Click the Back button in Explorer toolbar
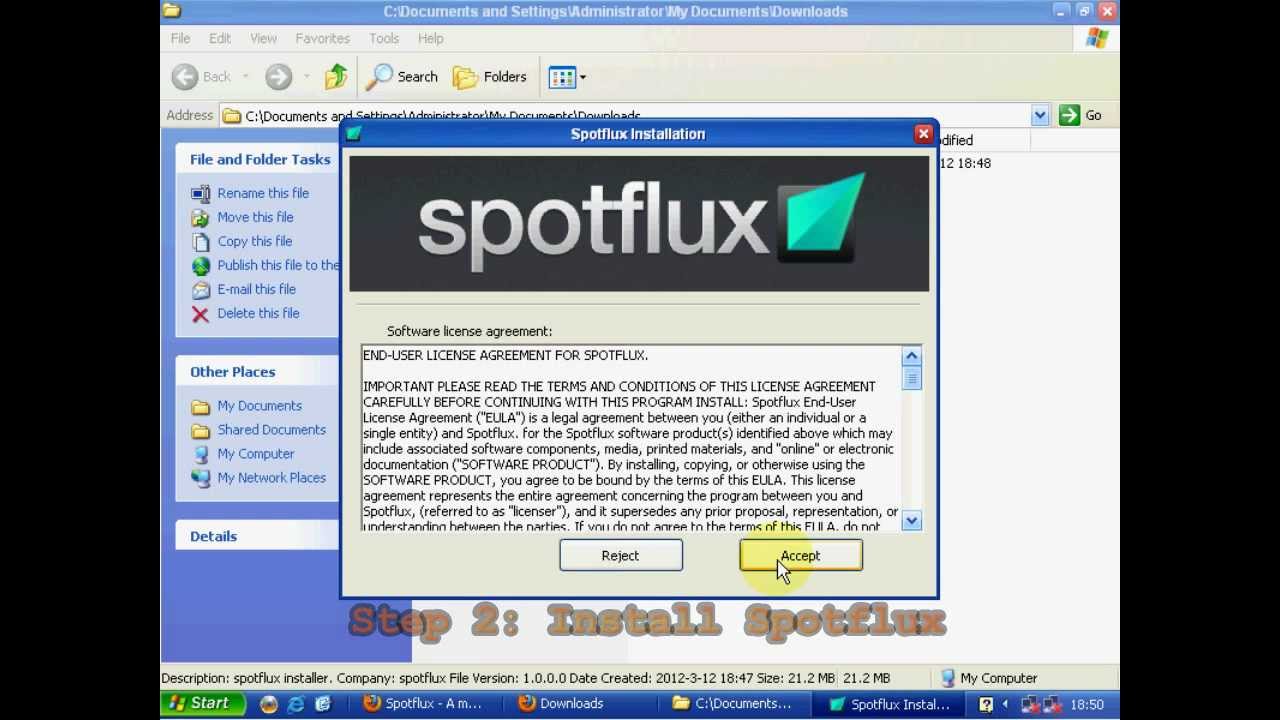This screenshot has height=720, width=1280. coord(201,77)
